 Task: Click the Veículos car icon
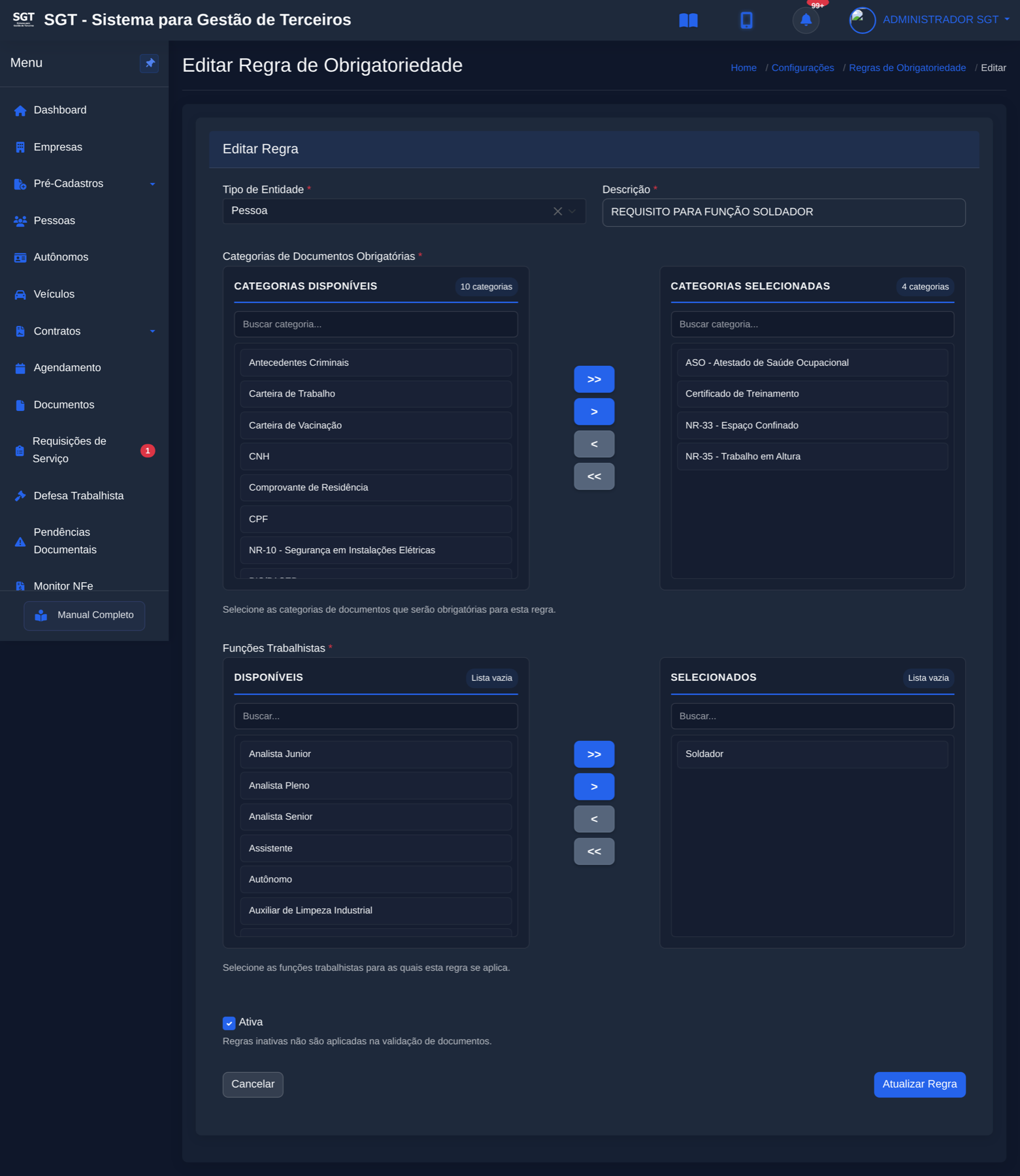[x=20, y=295]
